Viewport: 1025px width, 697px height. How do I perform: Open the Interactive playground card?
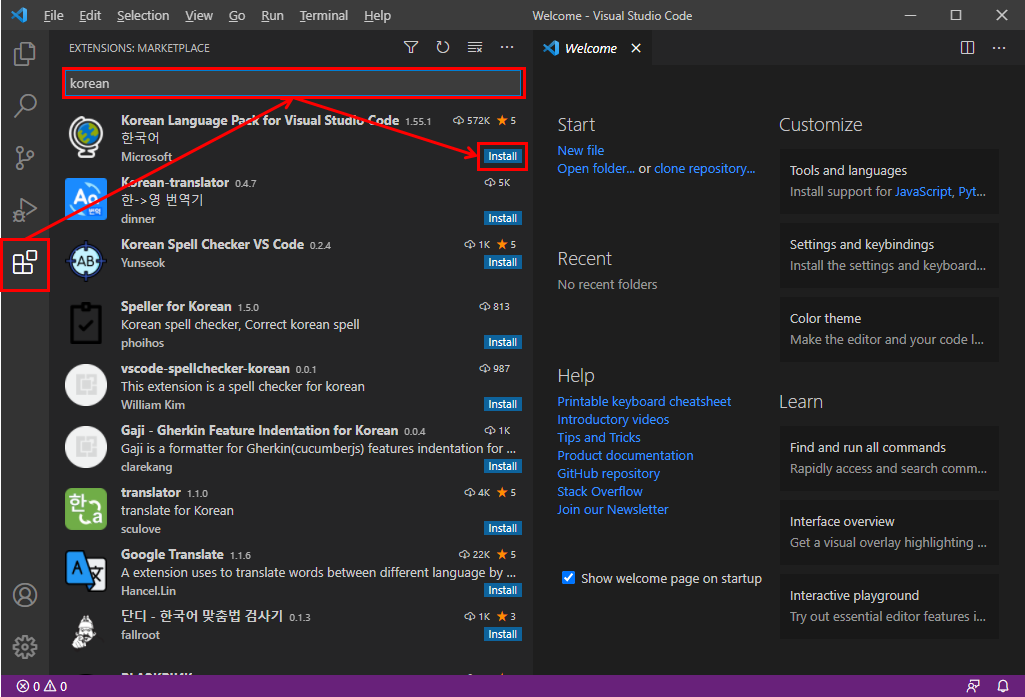(x=889, y=606)
